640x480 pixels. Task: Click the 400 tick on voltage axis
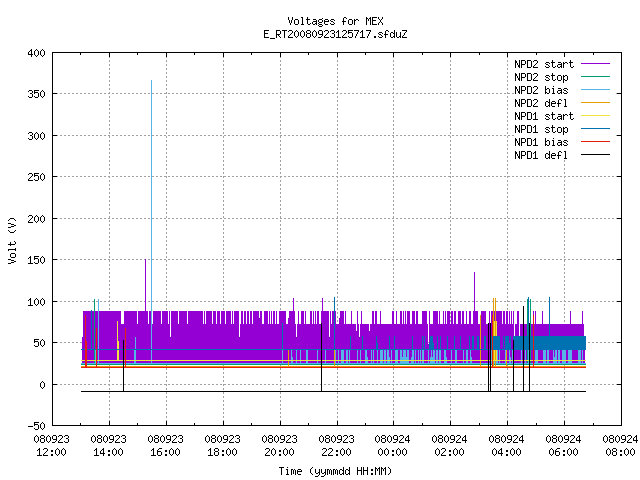click(x=36, y=53)
